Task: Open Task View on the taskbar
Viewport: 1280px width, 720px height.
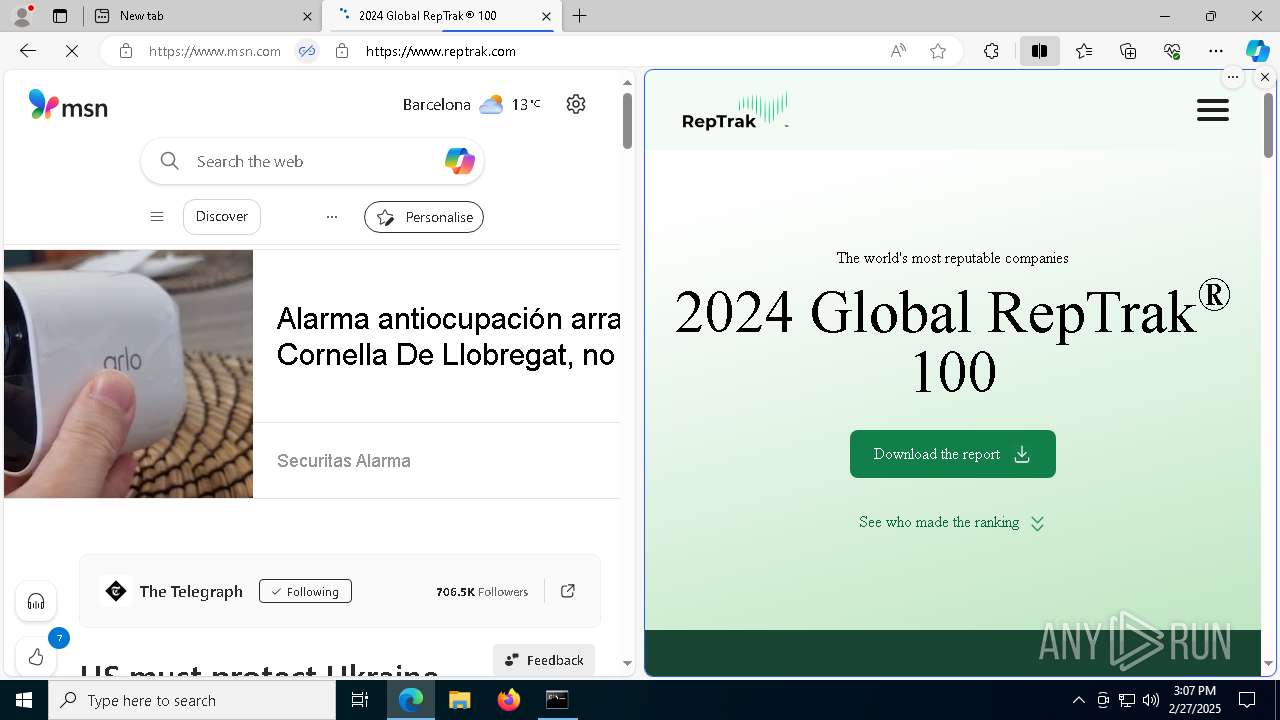Action: click(360, 700)
